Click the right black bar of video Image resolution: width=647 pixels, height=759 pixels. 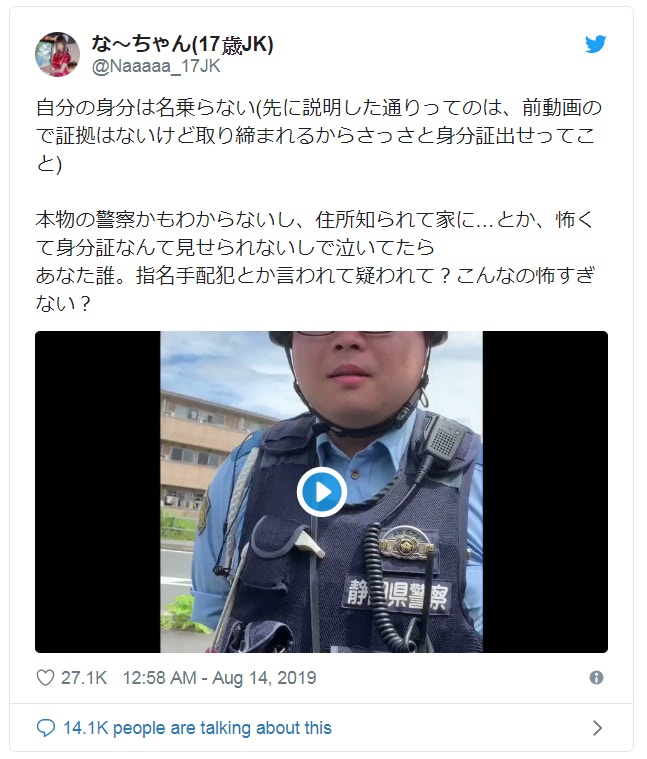(545, 492)
